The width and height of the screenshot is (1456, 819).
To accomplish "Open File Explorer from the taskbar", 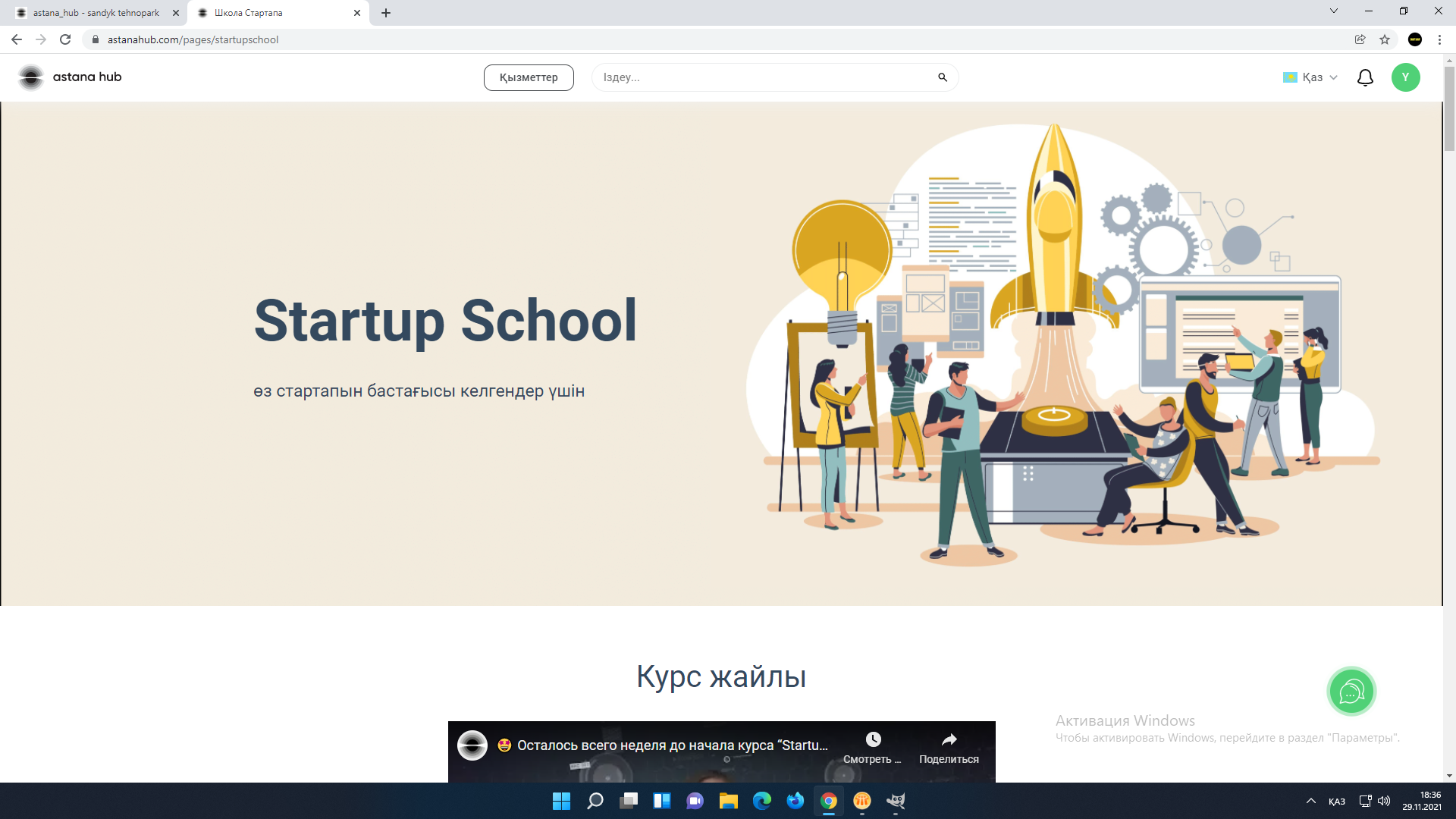I will pos(729,801).
